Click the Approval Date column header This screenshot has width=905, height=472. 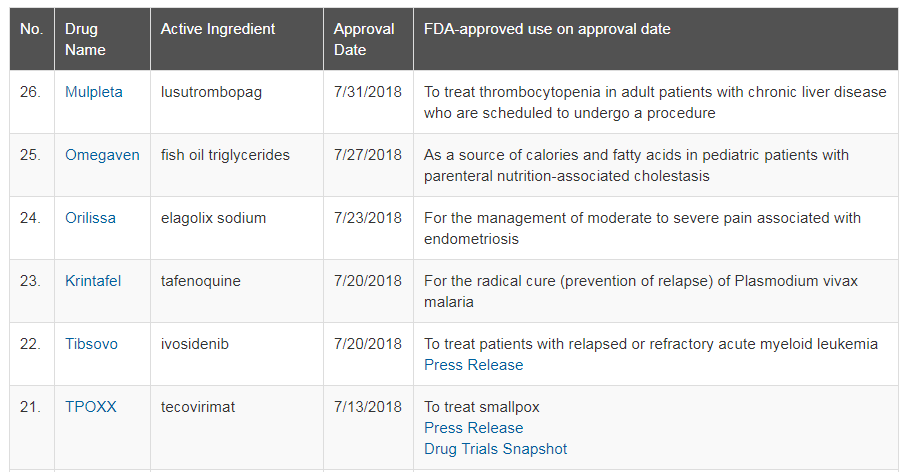click(x=368, y=39)
